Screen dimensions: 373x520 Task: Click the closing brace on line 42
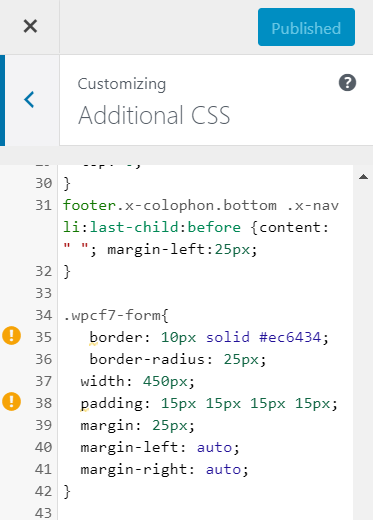click(x=67, y=491)
